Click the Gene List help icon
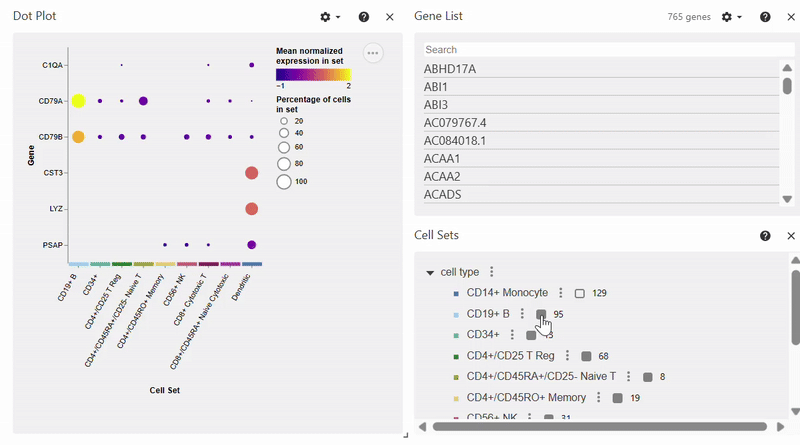The width and height of the screenshot is (800, 445). pos(765,17)
